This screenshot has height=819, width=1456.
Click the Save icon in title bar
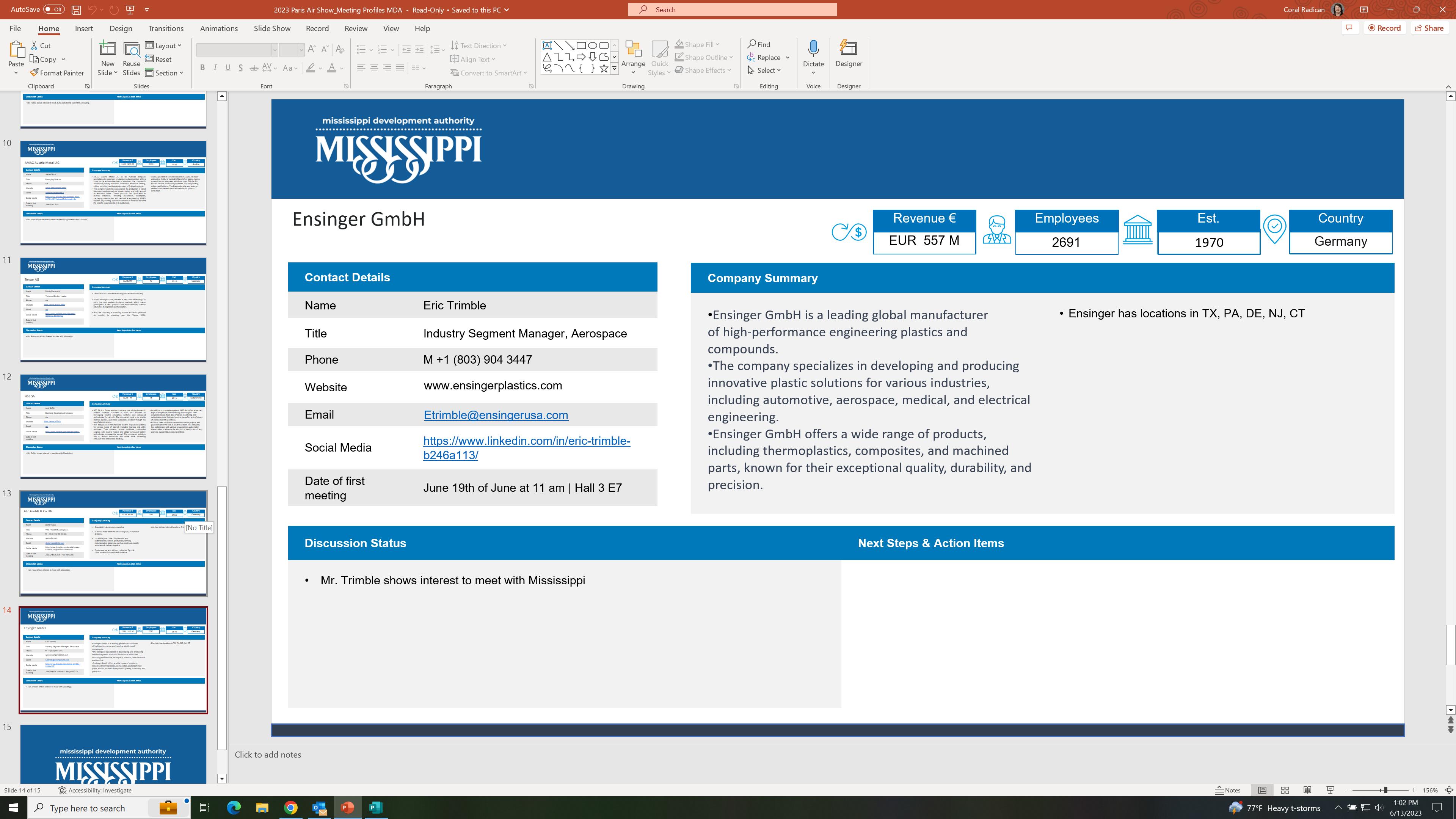(76, 9)
